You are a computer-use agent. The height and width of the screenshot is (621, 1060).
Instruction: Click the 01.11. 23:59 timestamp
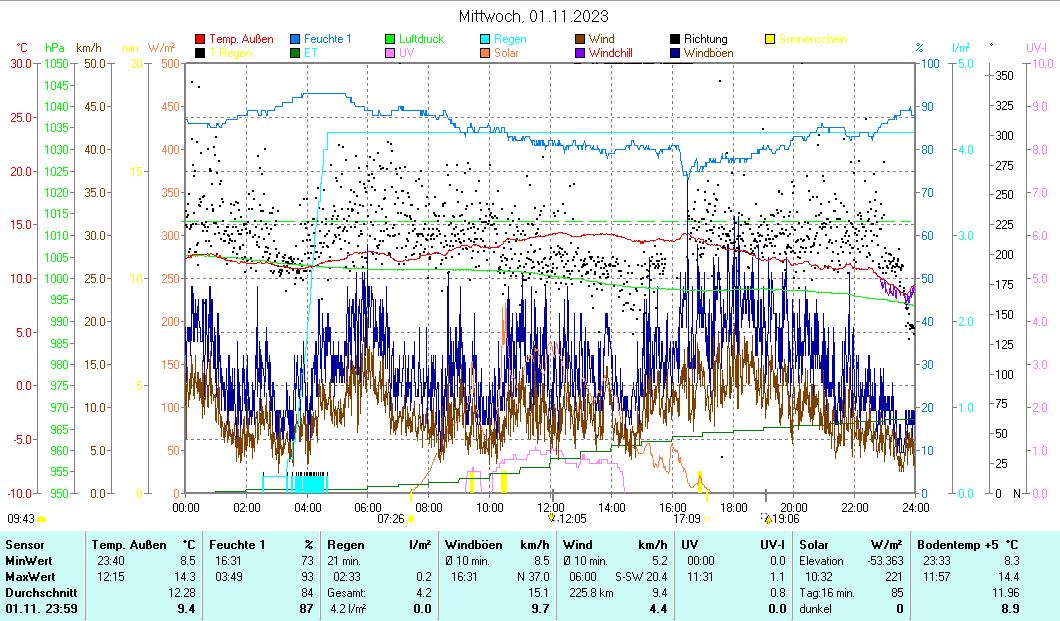coord(41,609)
